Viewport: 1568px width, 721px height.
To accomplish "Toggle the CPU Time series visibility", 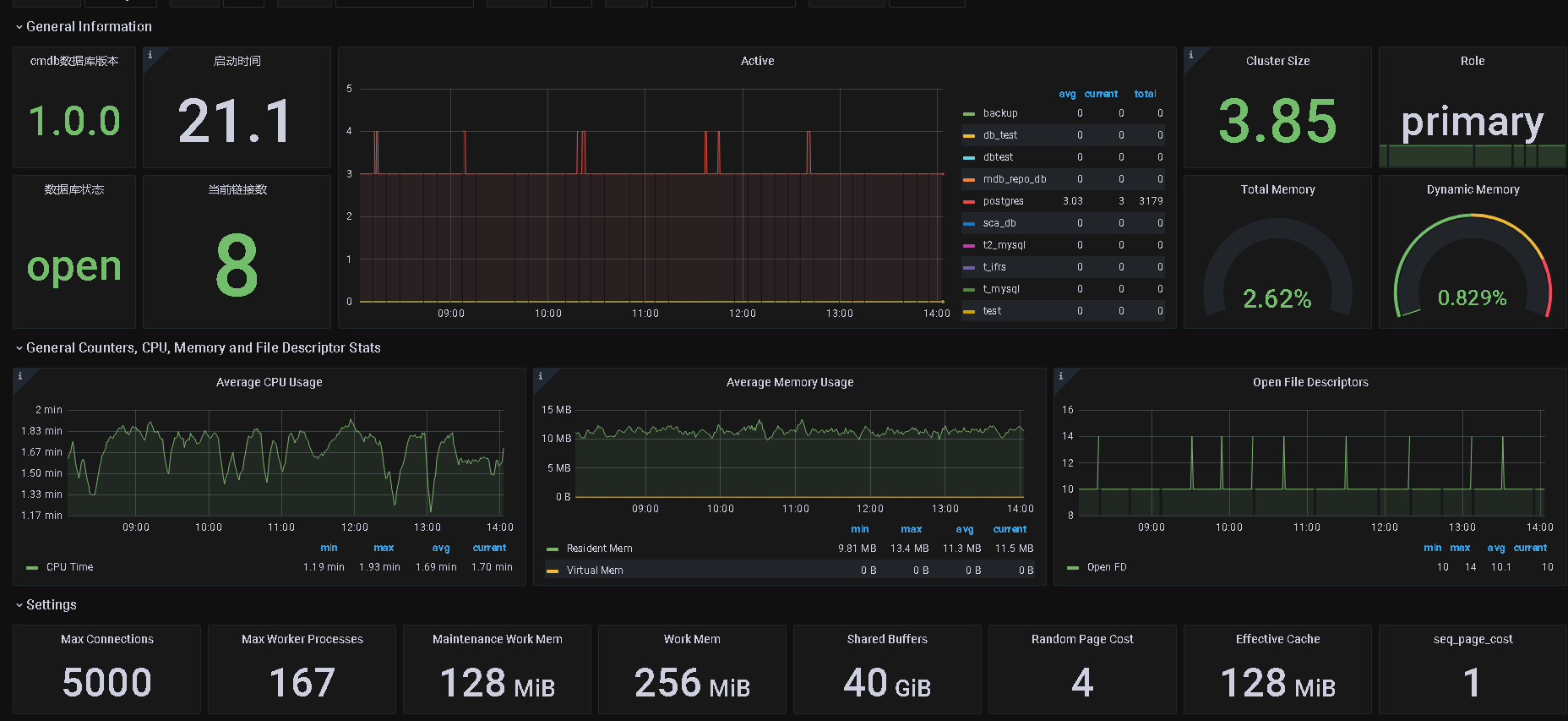I will tap(69, 567).
